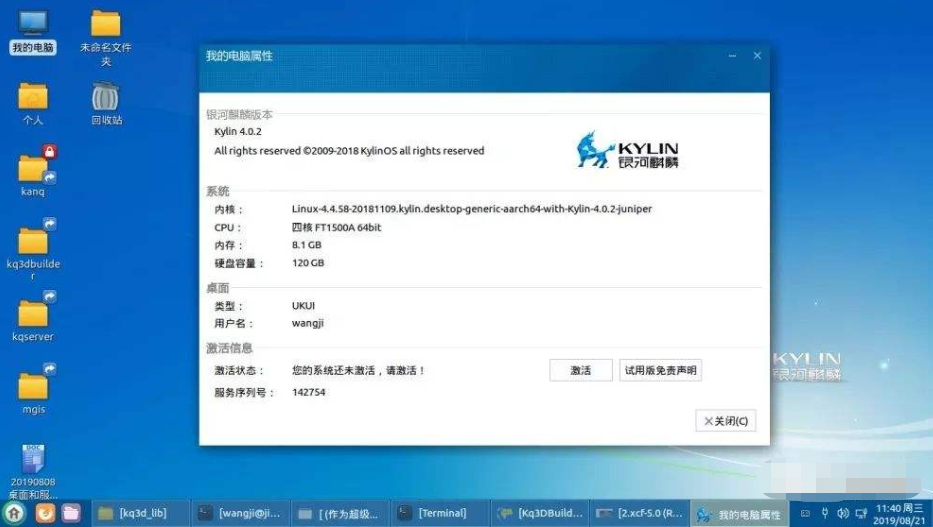Image resolution: width=933 pixels, height=527 pixels.
Task: Click the wangji username value
Action: [308, 323]
